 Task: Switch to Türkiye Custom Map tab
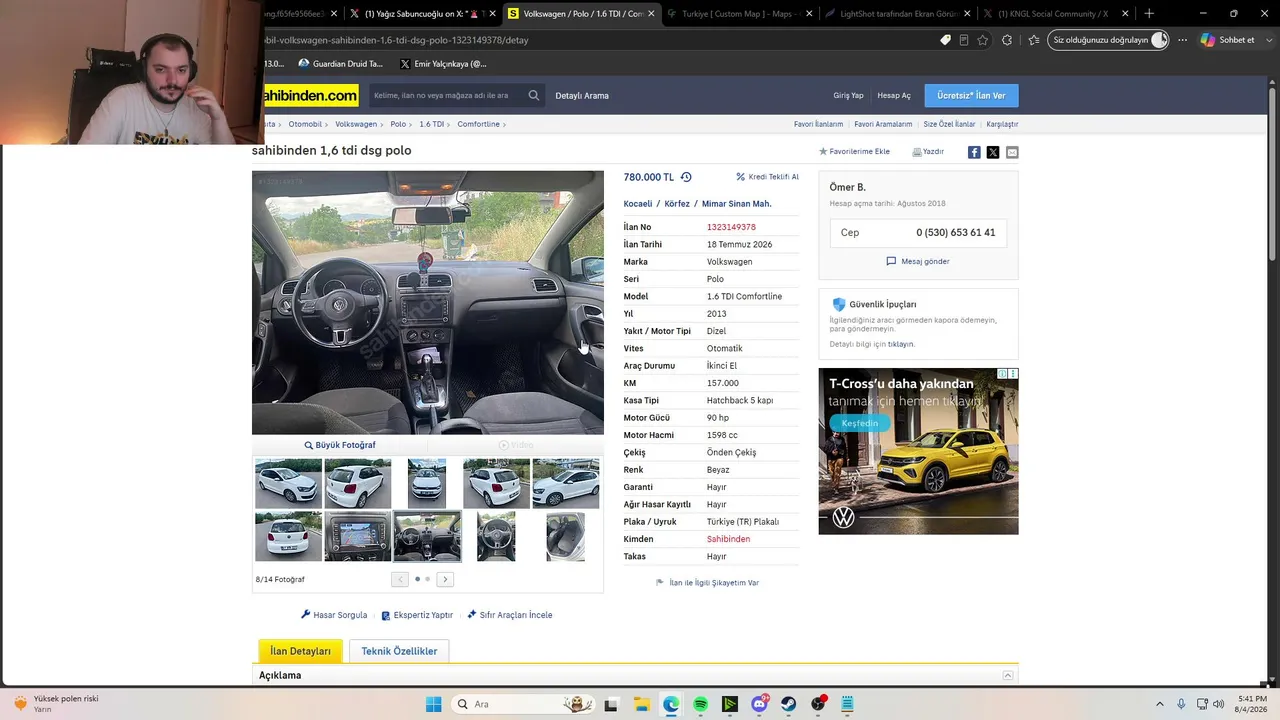tap(738, 14)
